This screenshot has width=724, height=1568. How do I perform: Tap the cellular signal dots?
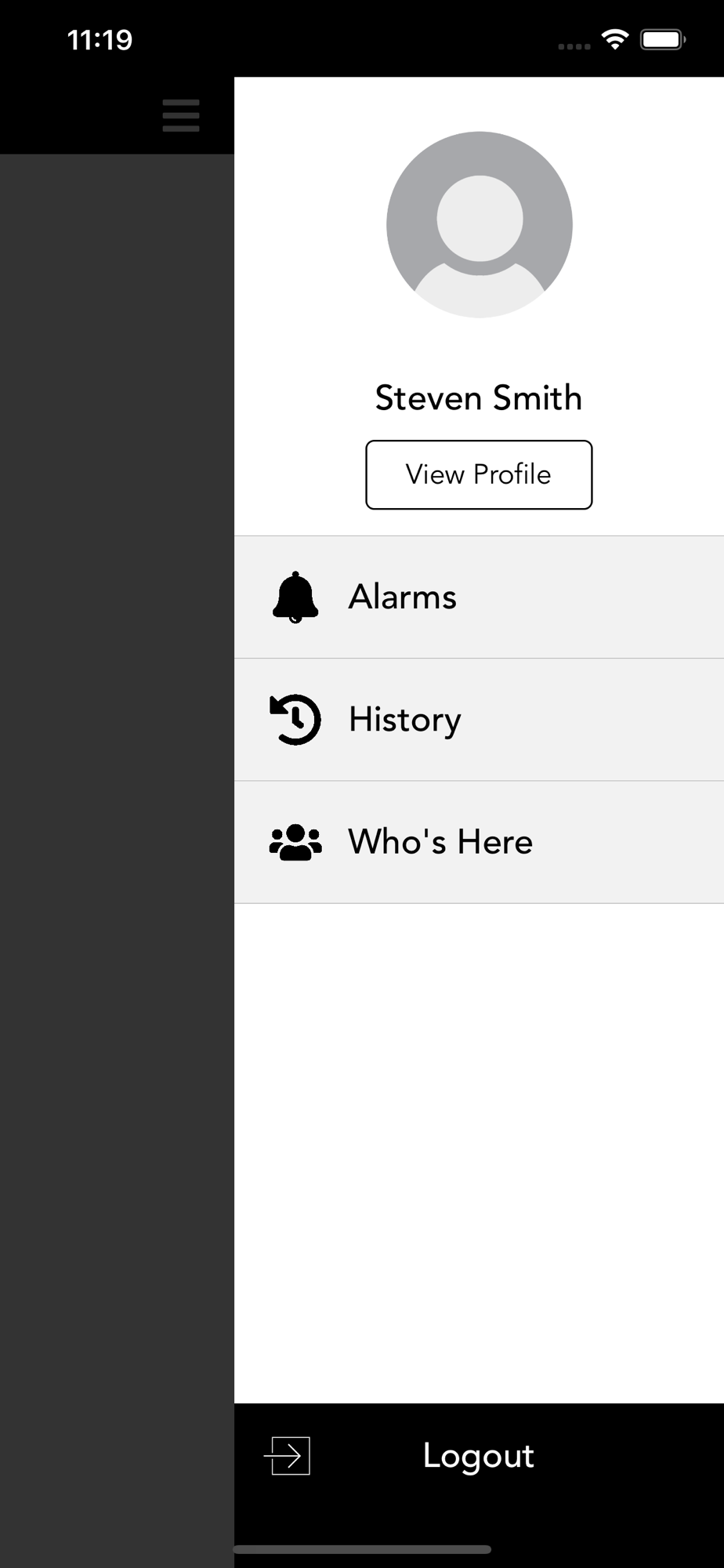[574, 46]
